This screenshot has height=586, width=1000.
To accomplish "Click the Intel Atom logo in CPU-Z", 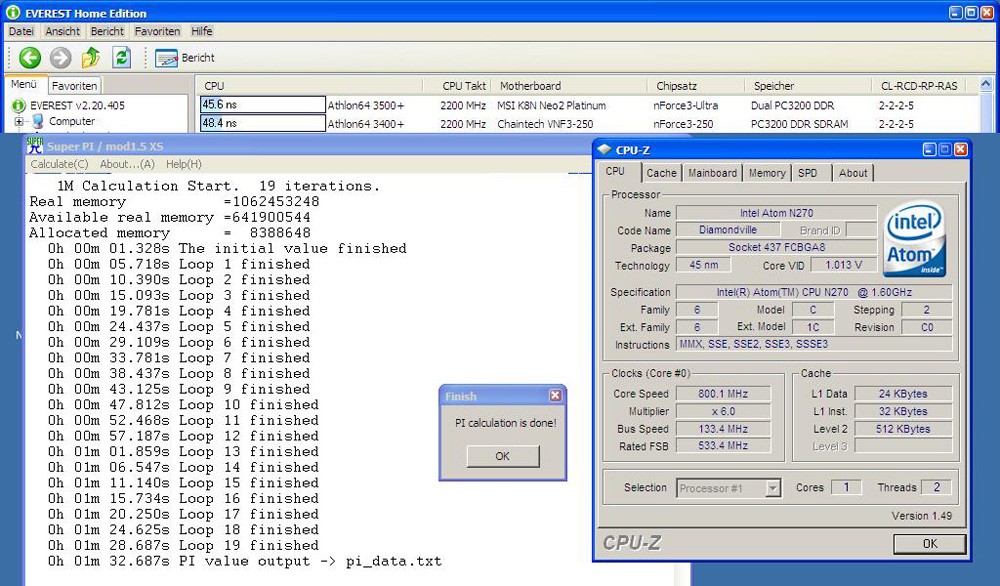I will (x=915, y=241).
